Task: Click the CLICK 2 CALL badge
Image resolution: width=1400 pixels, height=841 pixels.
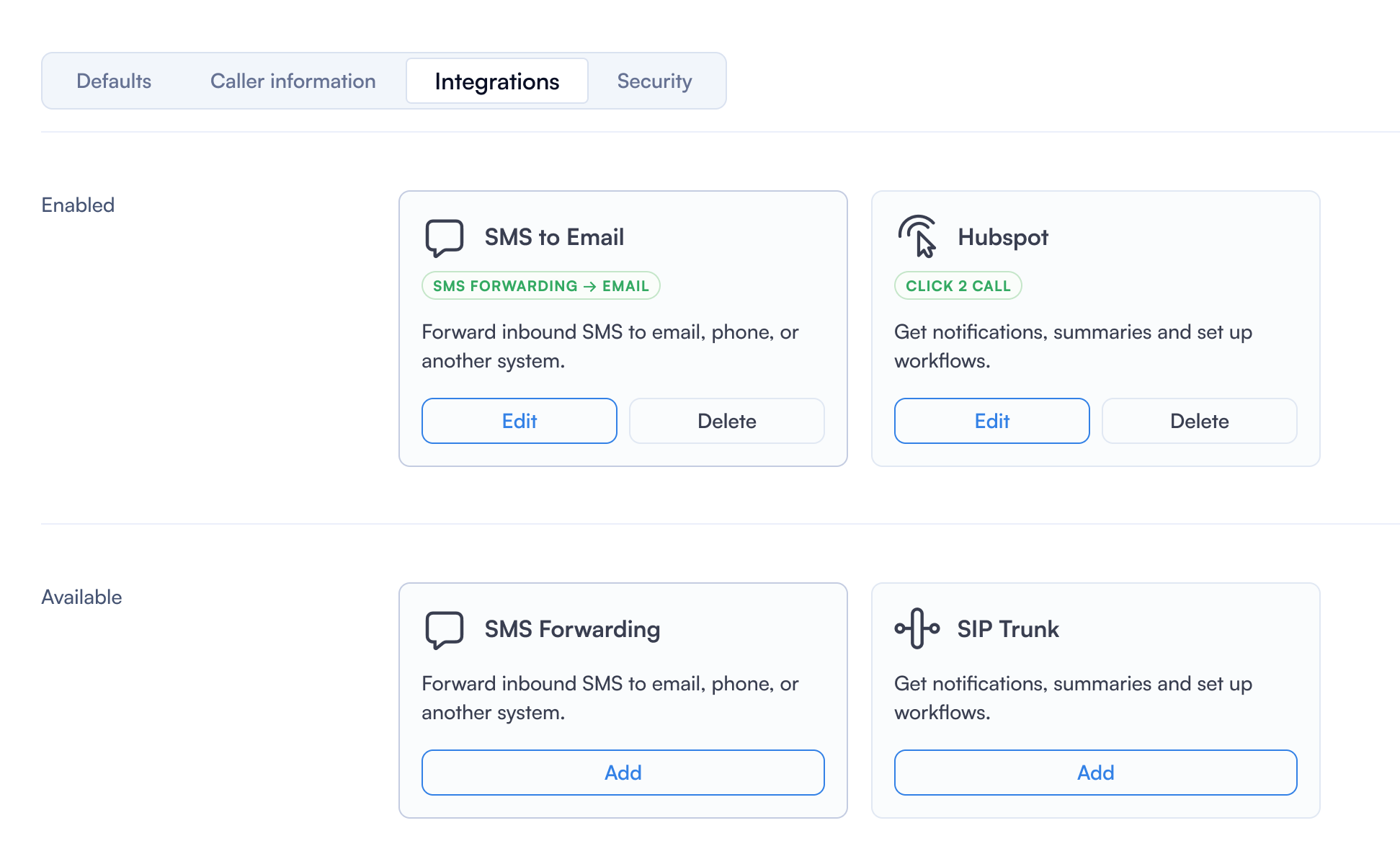Action: [x=958, y=285]
